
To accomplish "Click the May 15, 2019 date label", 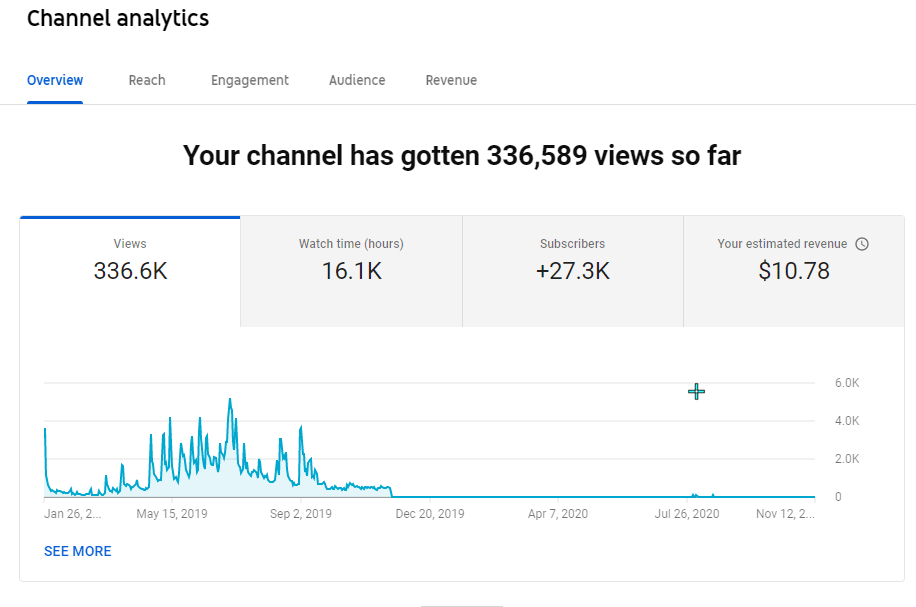I will (x=172, y=514).
